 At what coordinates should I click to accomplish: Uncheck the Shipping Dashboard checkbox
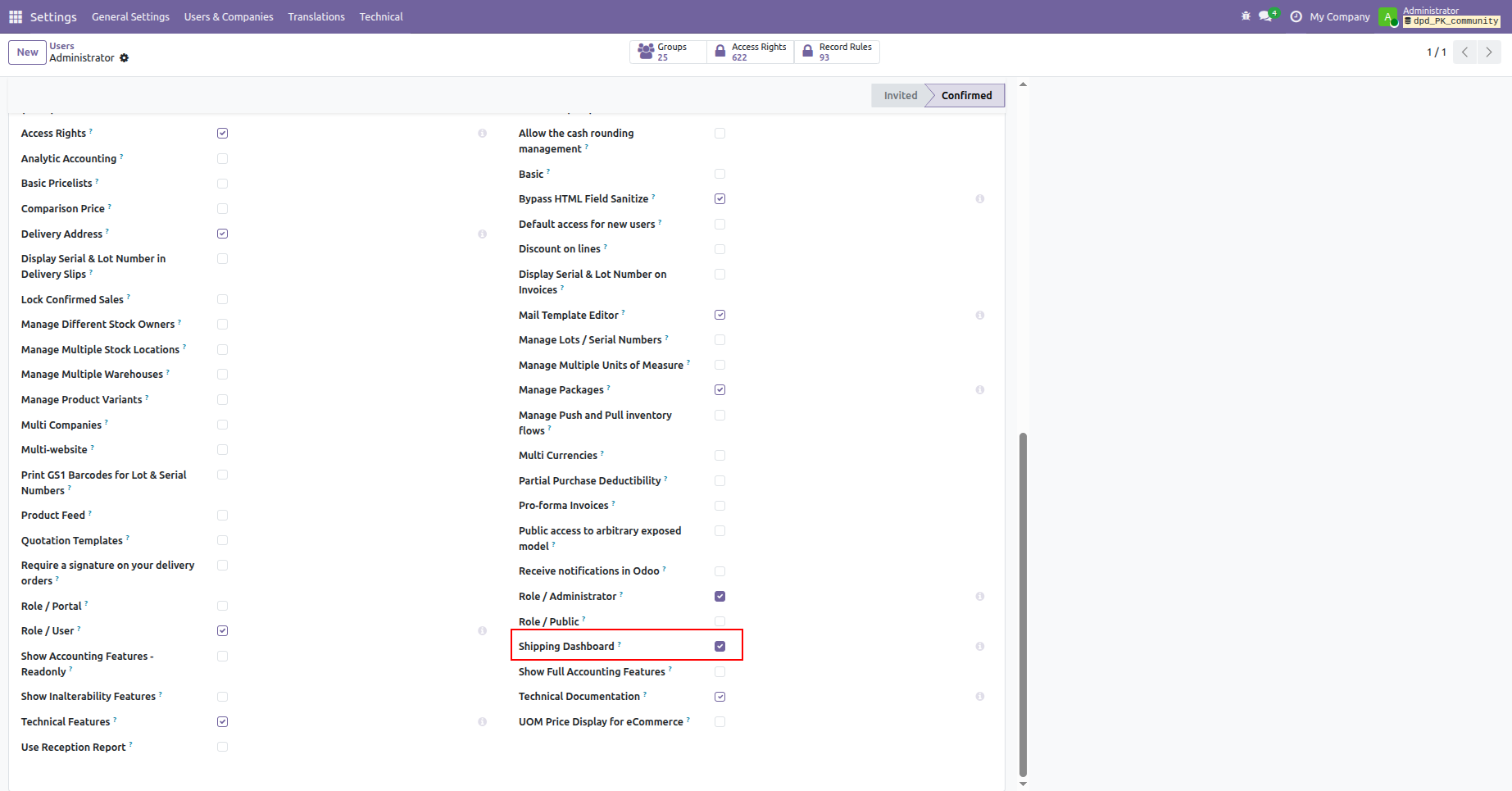click(720, 647)
